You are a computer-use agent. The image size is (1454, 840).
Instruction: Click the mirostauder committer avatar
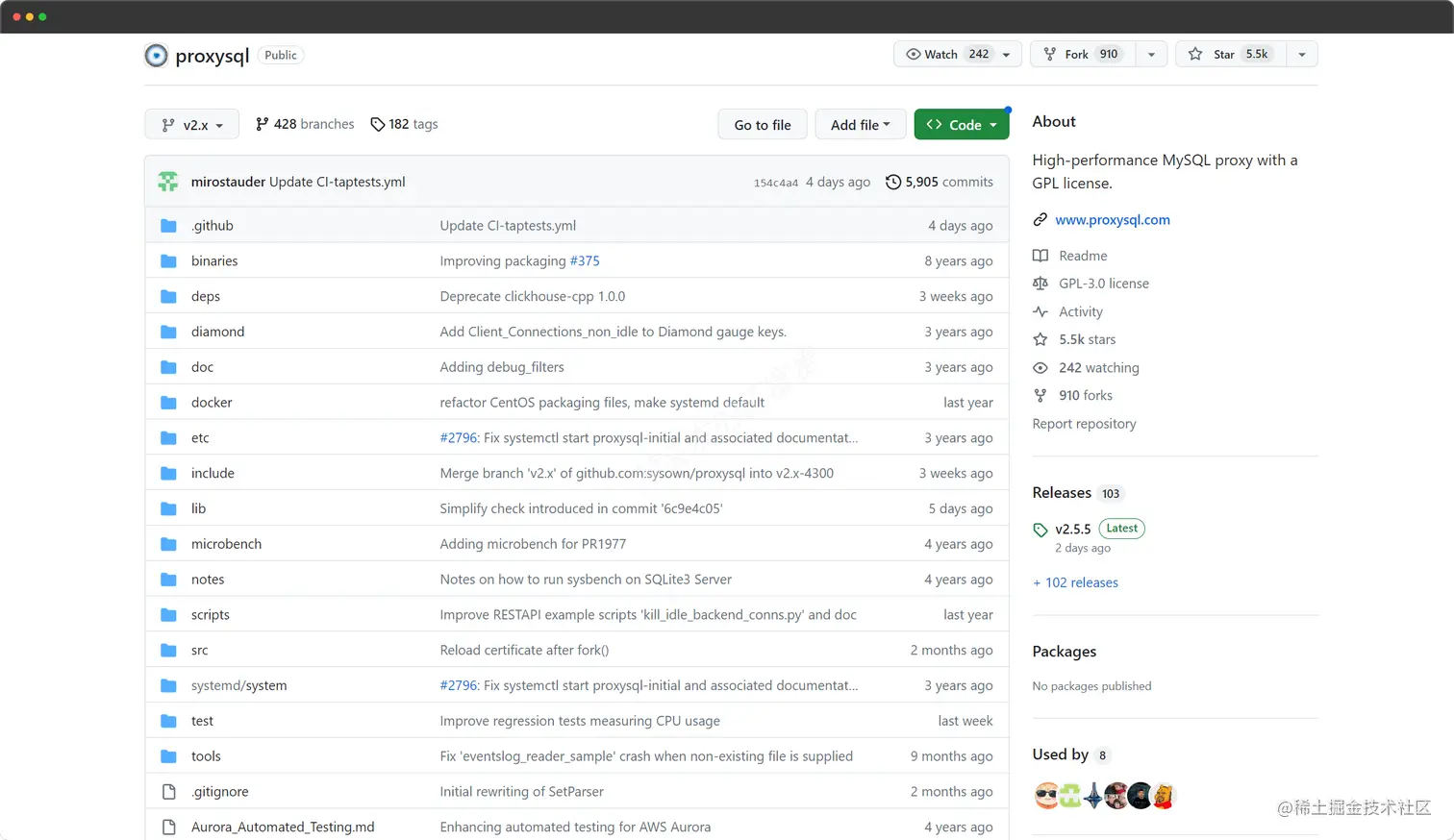coord(168,182)
